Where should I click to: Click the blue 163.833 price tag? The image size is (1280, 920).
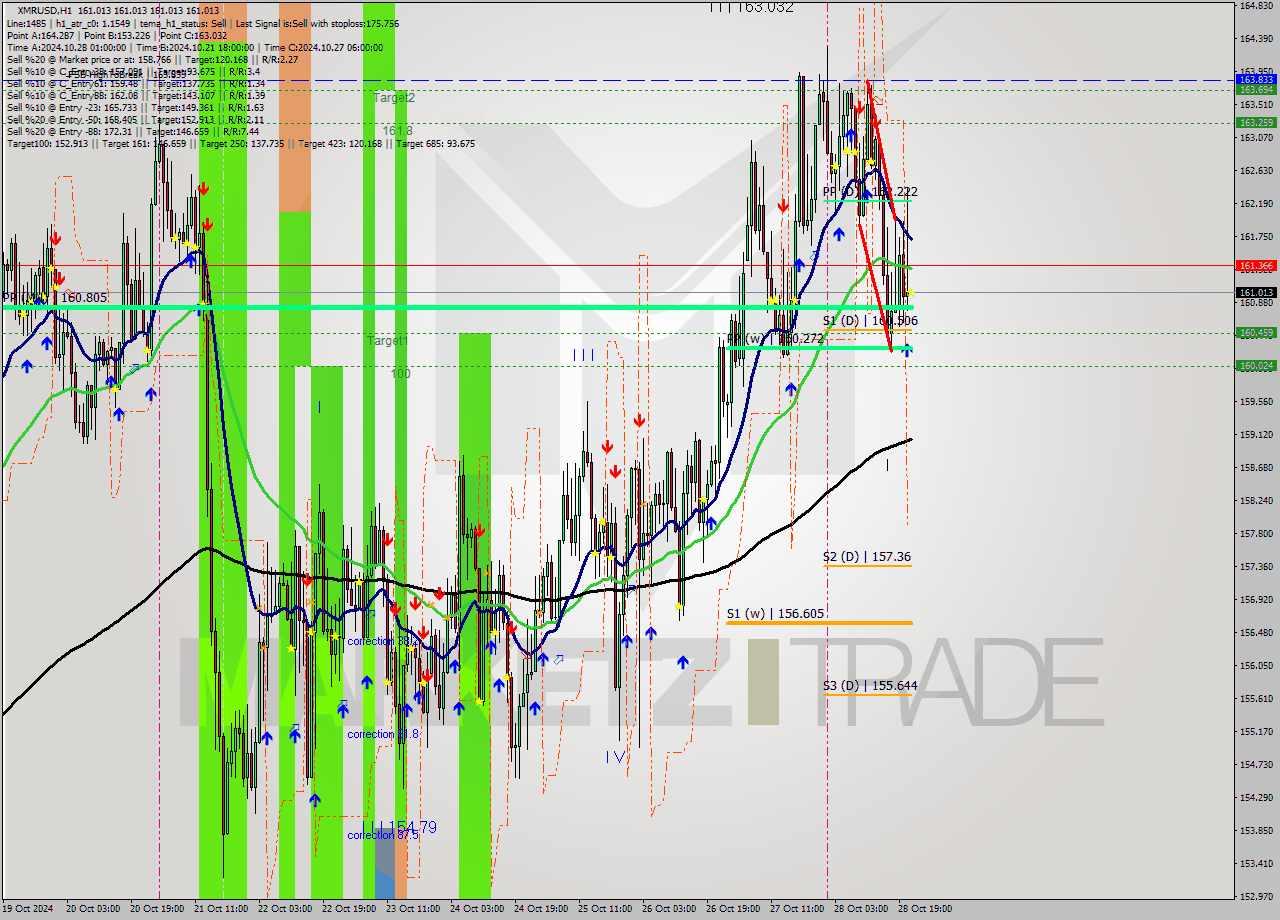[1256, 79]
